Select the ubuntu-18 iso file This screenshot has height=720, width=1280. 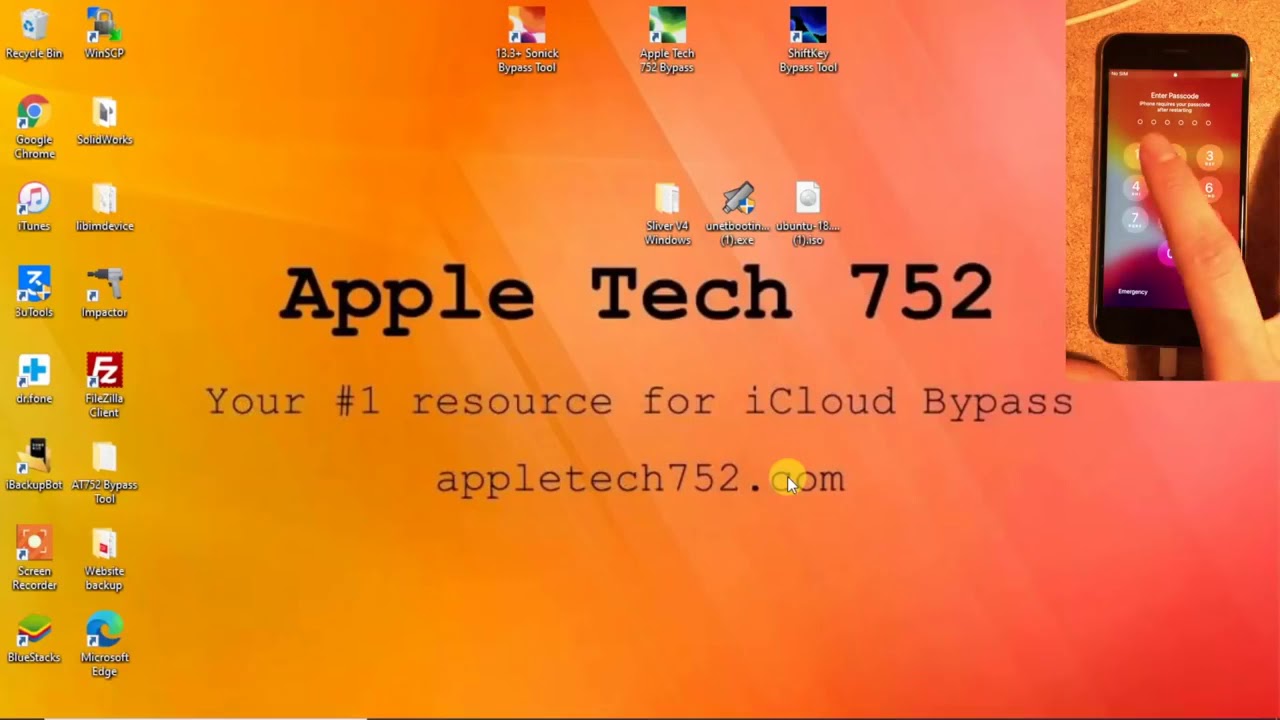click(808, 214)
